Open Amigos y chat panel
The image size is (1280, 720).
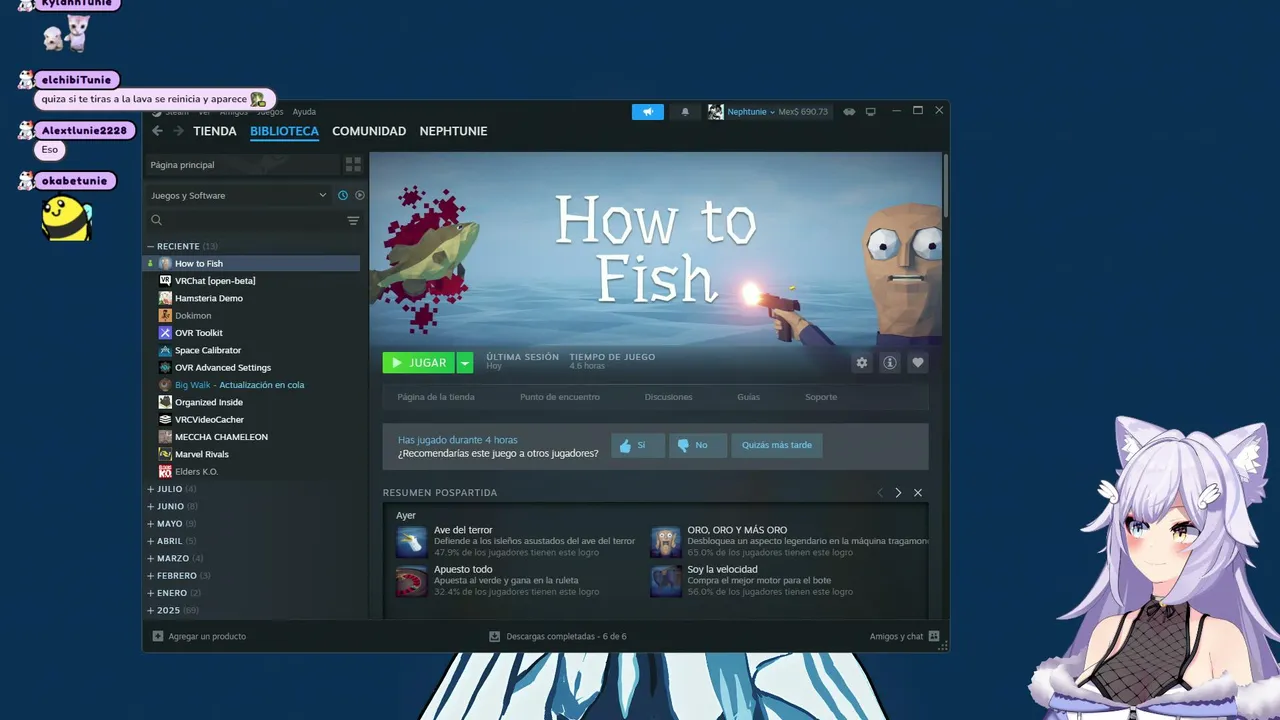tap(904, 636)
